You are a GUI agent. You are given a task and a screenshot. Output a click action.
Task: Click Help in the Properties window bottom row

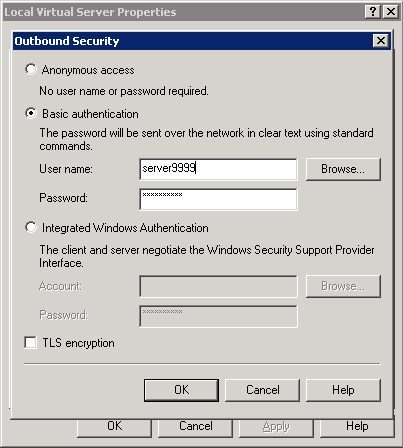click(357, 427)
